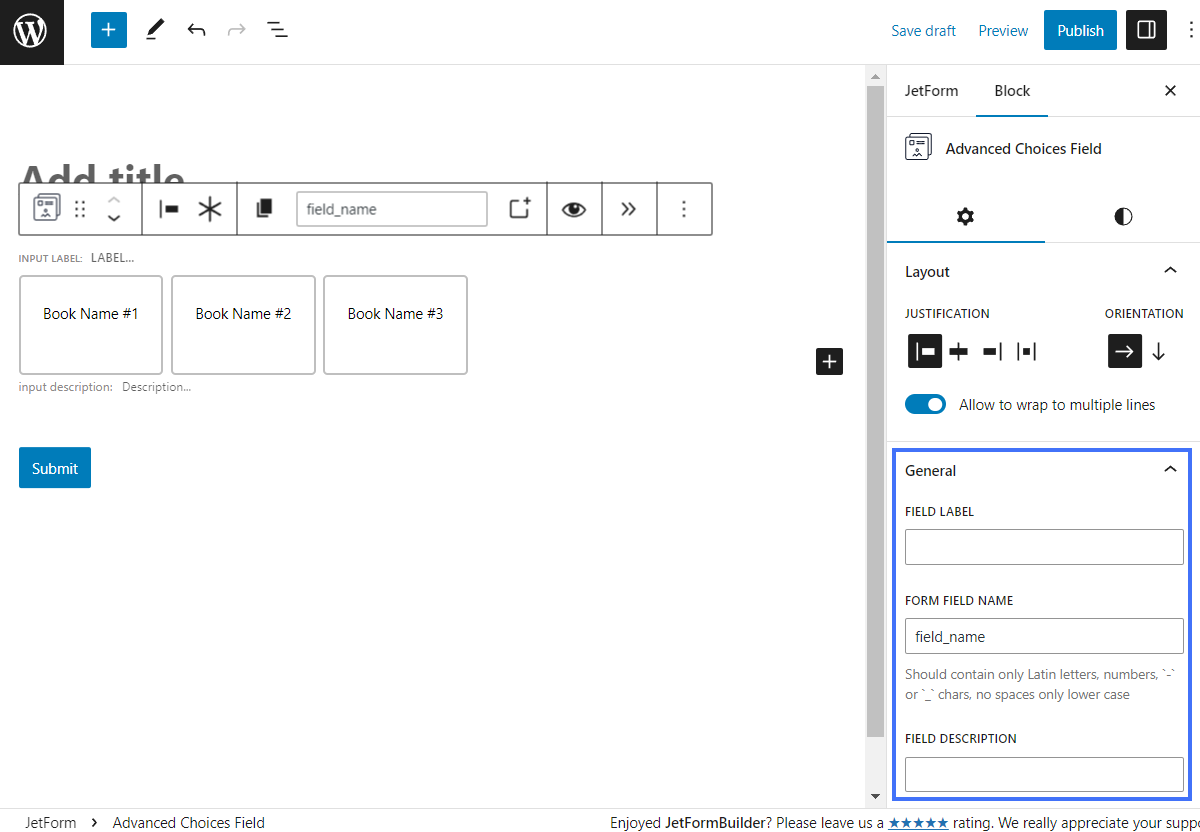Image resolution: width=1200 pixels, height=832 pixels.
Task: Click the Publish button
Action: coord(1080,30)
